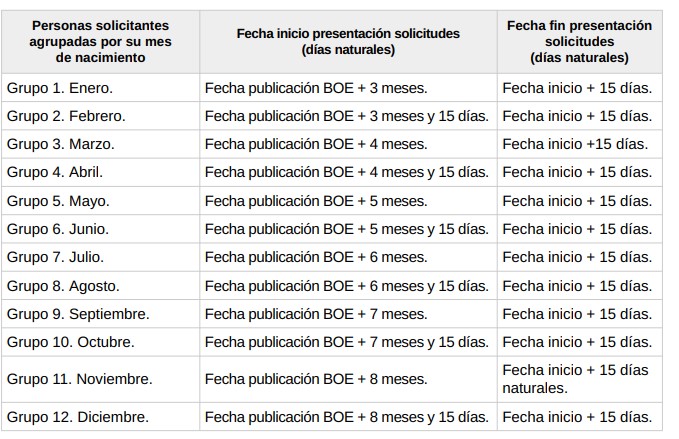The image size is (679, 439).
Task: Click the 'Grupo 7. Julio.' cell
Action: pyautogui.click(x=55, y=257)
